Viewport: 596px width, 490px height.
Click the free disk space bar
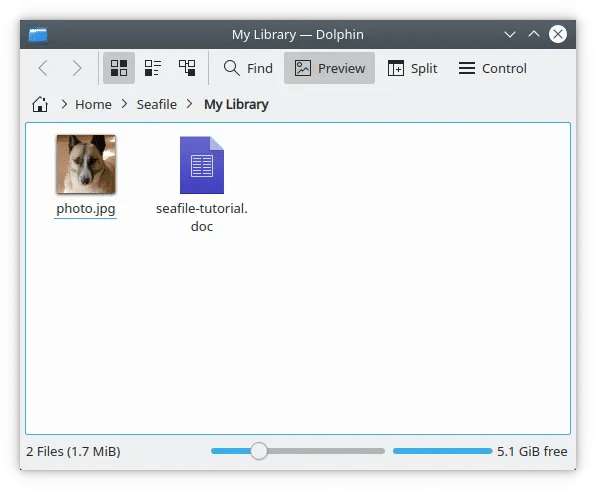click(x=442, y=451)
